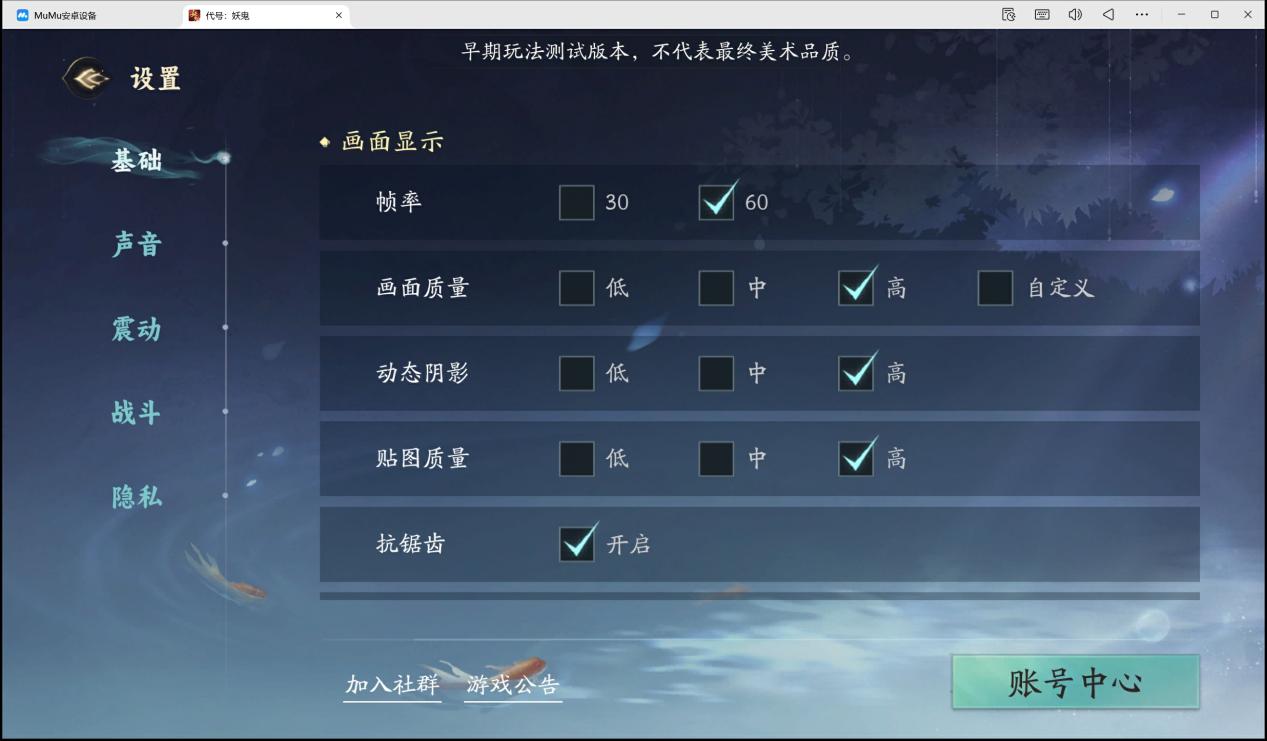Open the 战斗 settings tab
Image resolution: width=1267 pixels, height=741 pixels.
tap(137, 412)
